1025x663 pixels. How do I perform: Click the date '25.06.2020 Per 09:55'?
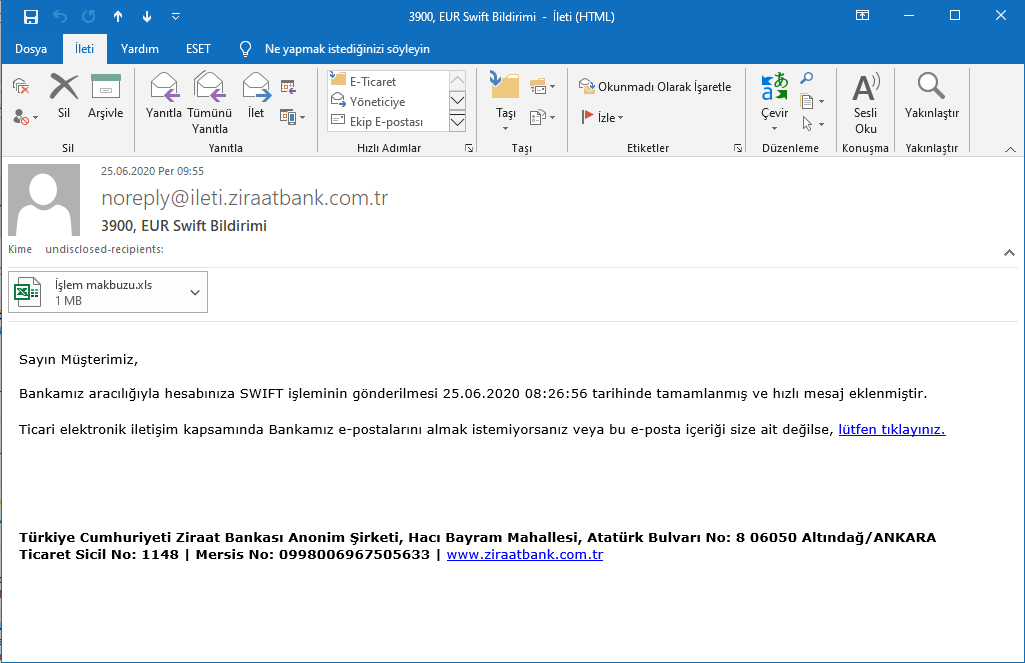(152, 171)
